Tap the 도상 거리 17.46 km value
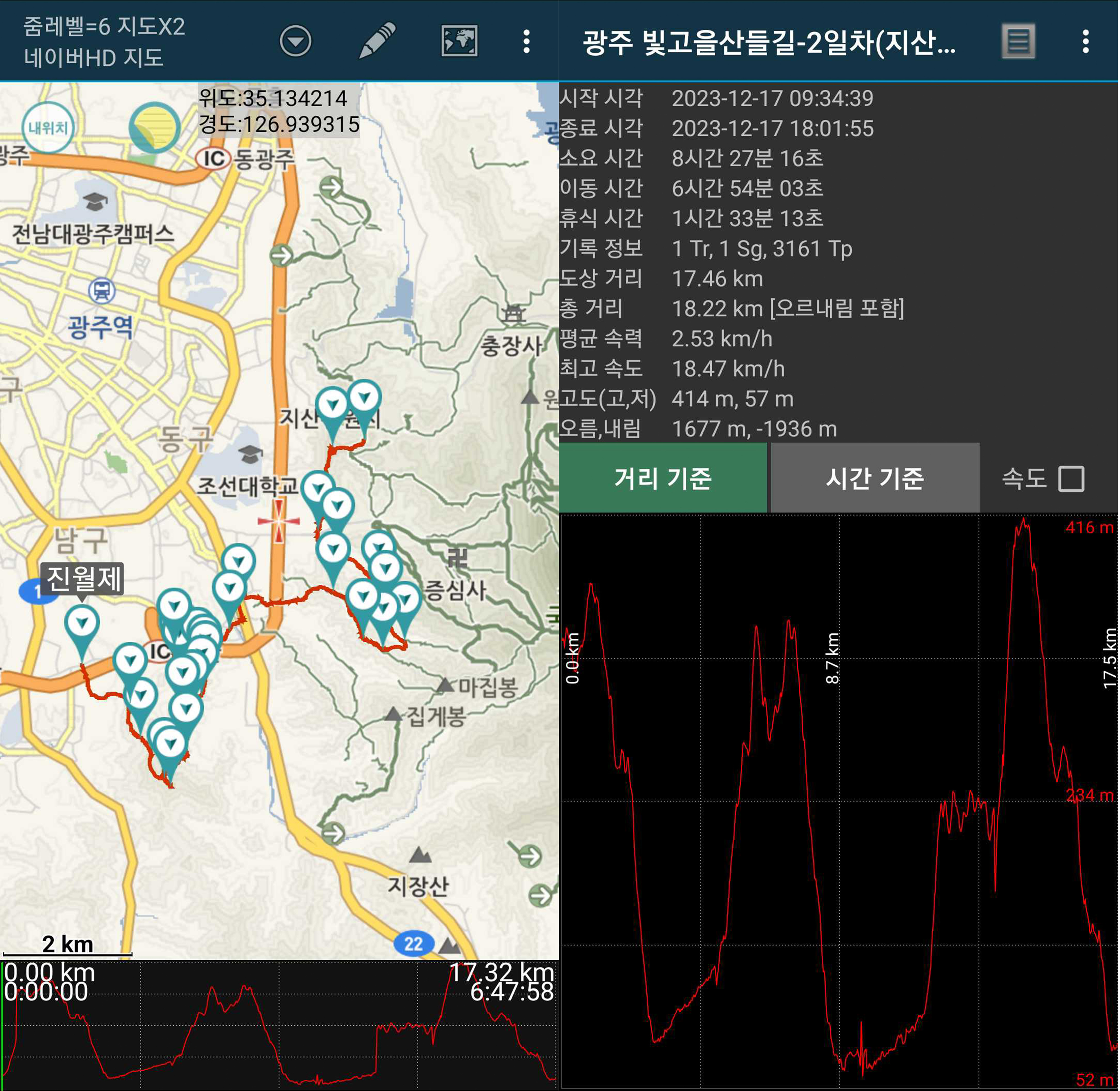 (x=717, y=279)
